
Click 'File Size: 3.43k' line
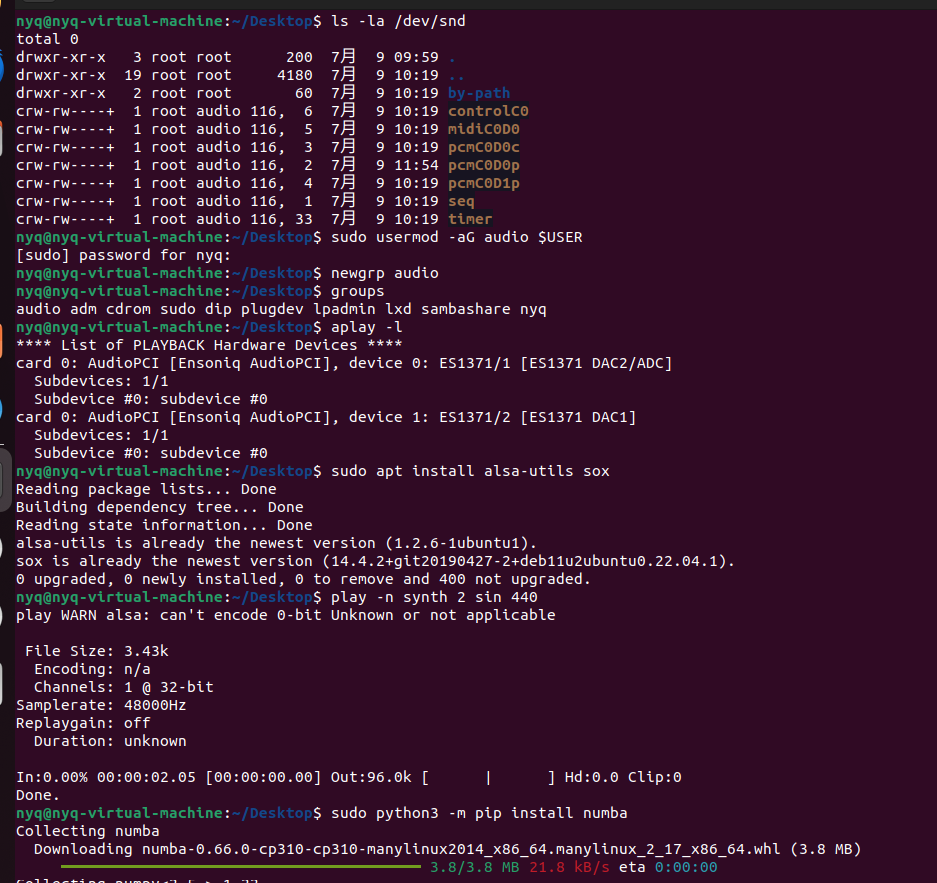pos(97,651)
